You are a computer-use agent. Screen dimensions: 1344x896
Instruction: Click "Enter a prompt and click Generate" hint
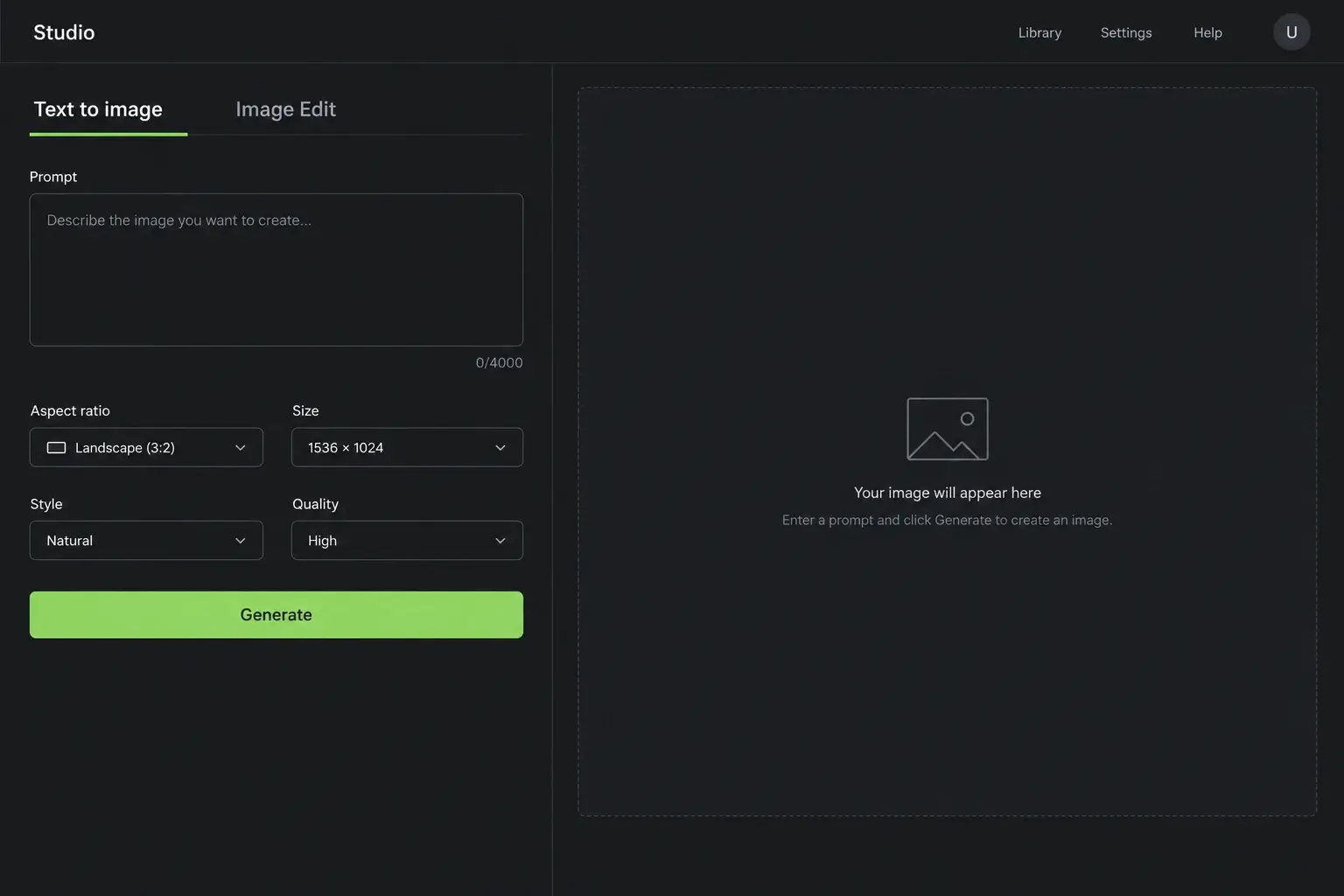[x=947, y=520]
